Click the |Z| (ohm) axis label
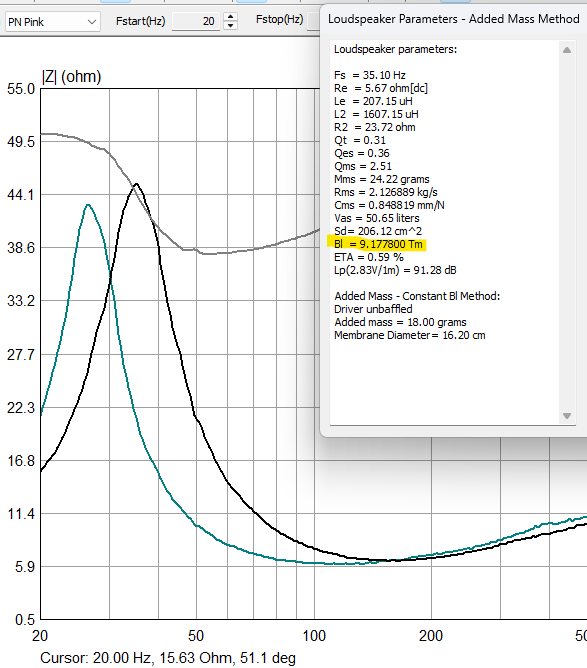The width and height of the screenshot is (587, 668). (x=72, y=77)
